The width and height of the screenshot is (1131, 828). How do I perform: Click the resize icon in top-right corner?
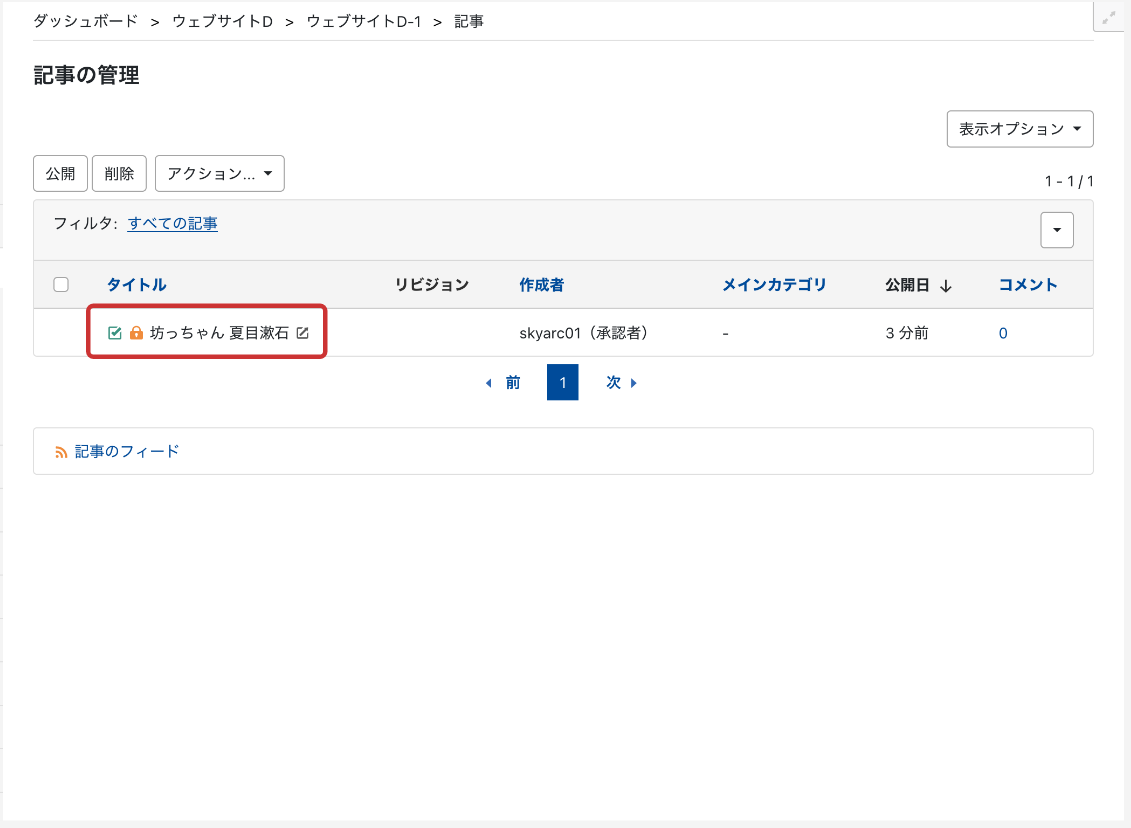1108,17
